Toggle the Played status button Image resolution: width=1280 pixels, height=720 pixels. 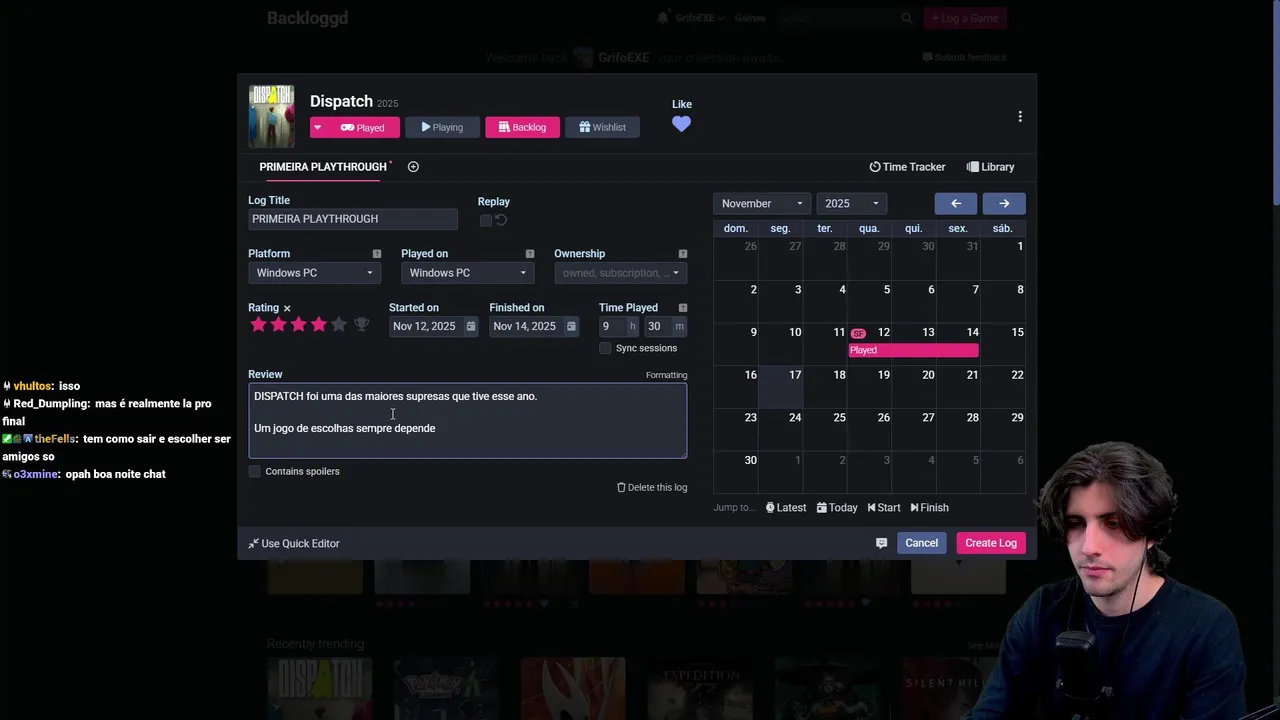point(363,127)
